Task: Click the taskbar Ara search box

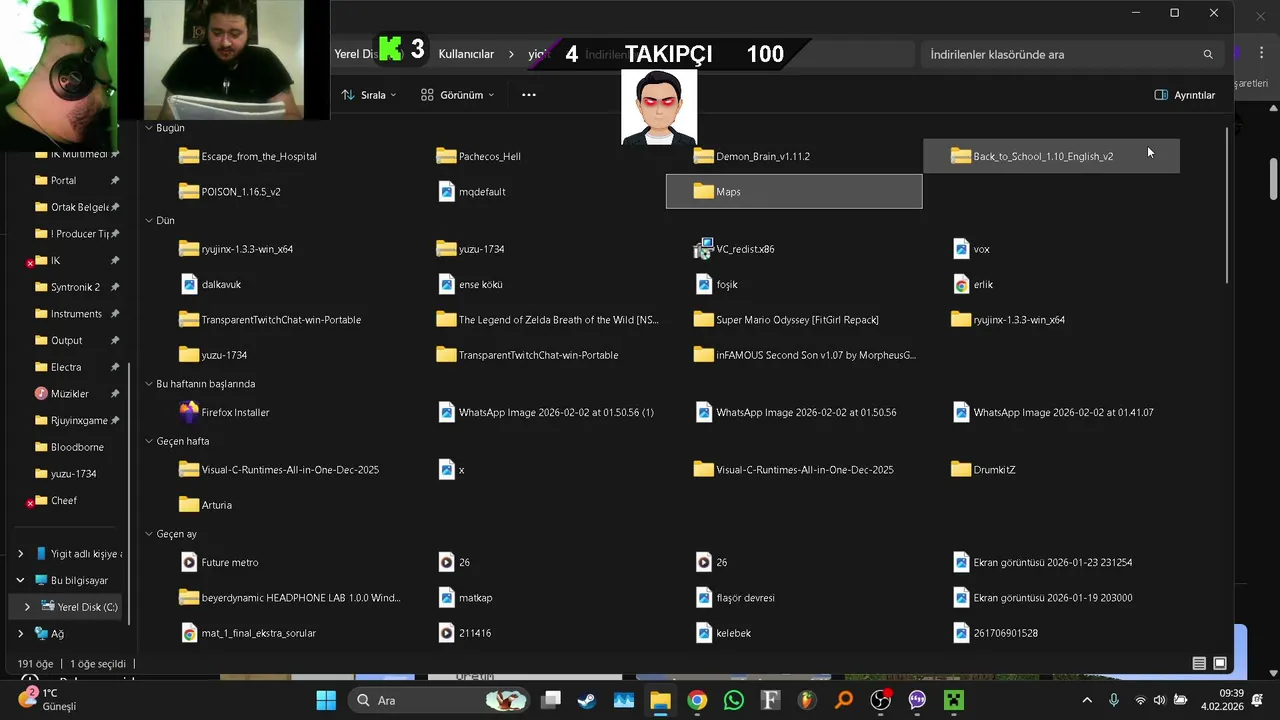Action: (x=438, y=700)
